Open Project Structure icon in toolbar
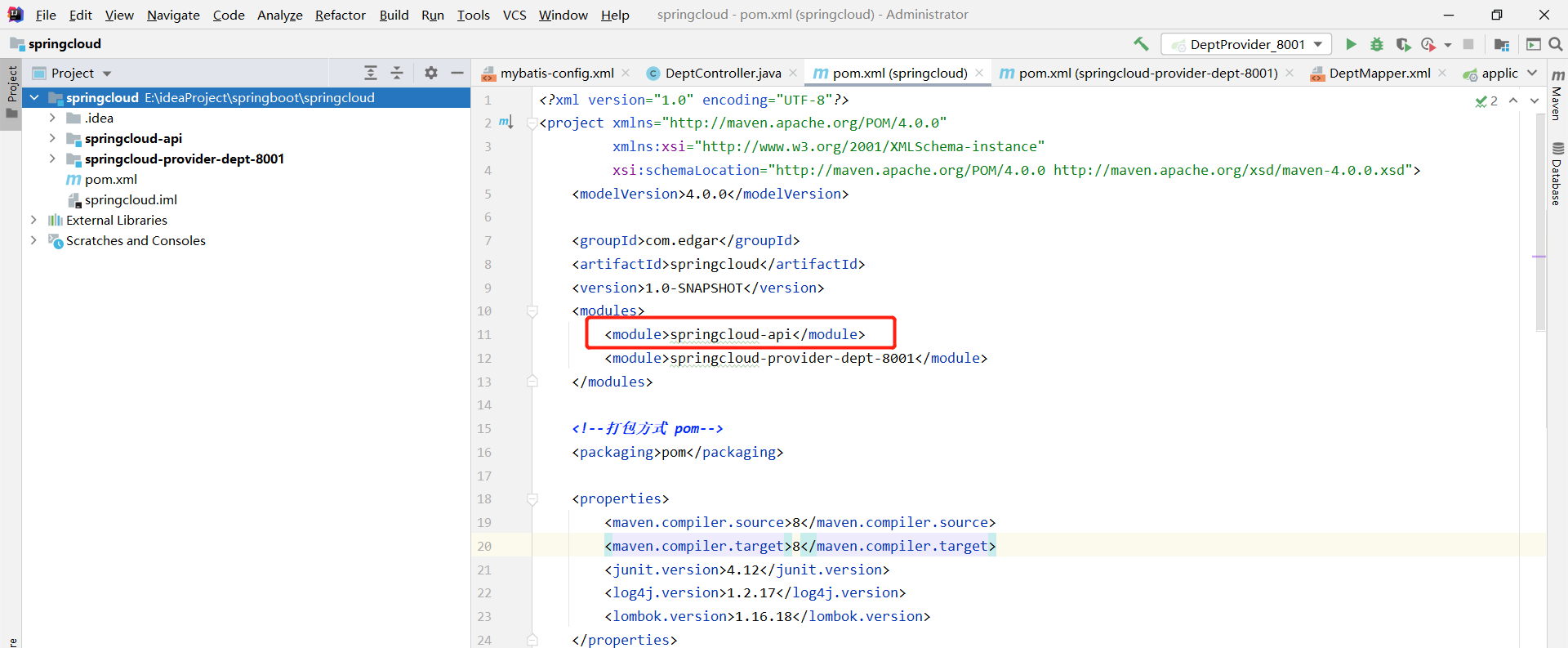Viewport: 1568px width, 648px height. (1501, 44)
